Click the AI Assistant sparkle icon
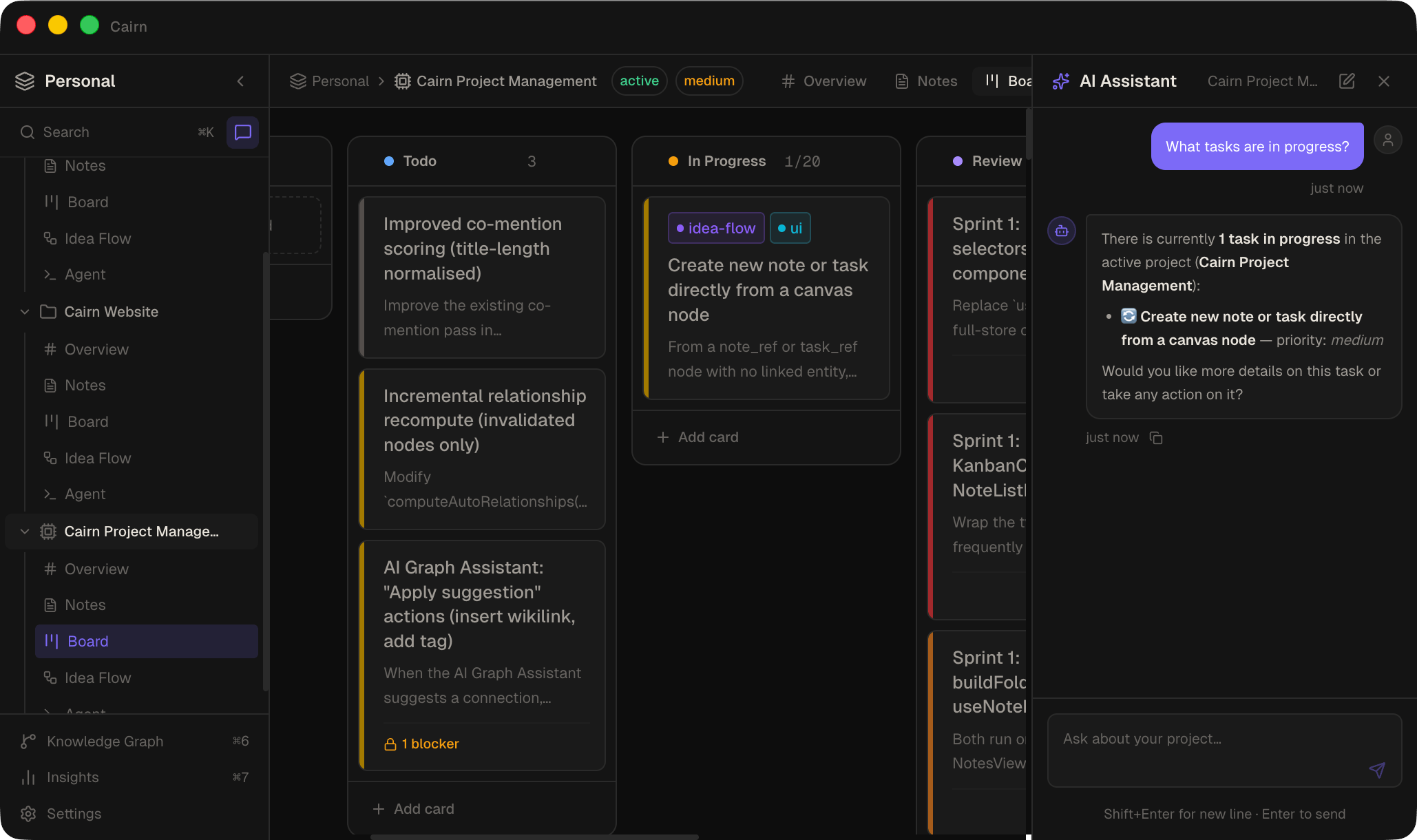The image size is (1417, 840). tap(1061, 81)
